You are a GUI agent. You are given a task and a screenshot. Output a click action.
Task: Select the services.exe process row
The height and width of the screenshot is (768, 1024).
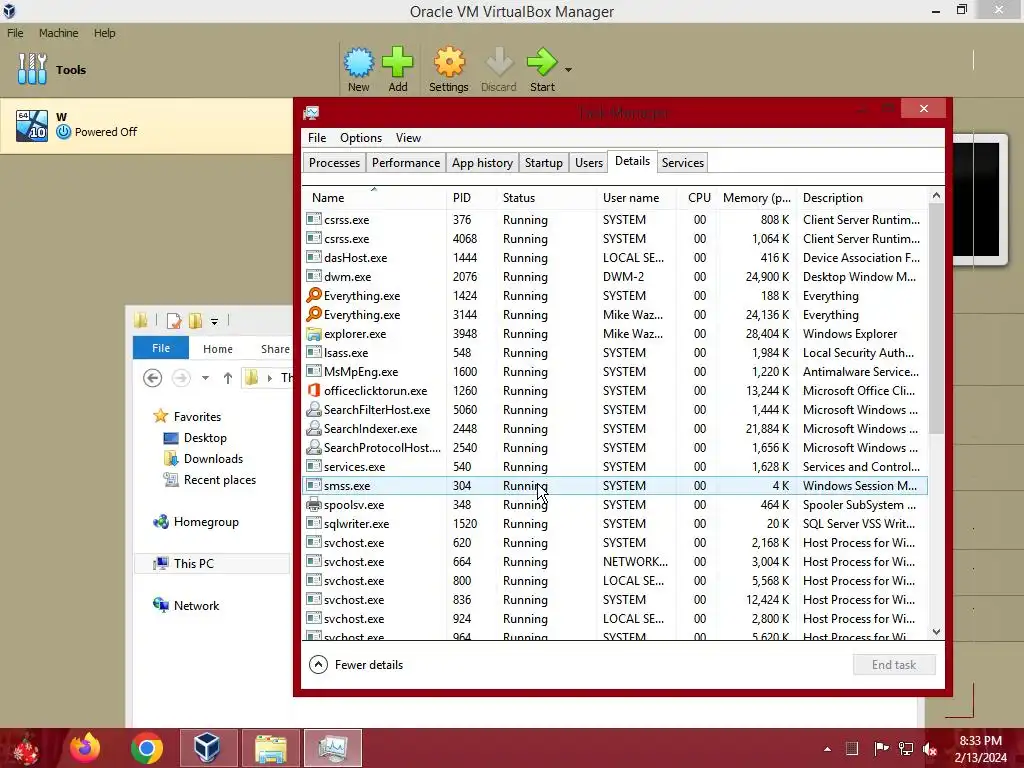click(615, 467)
